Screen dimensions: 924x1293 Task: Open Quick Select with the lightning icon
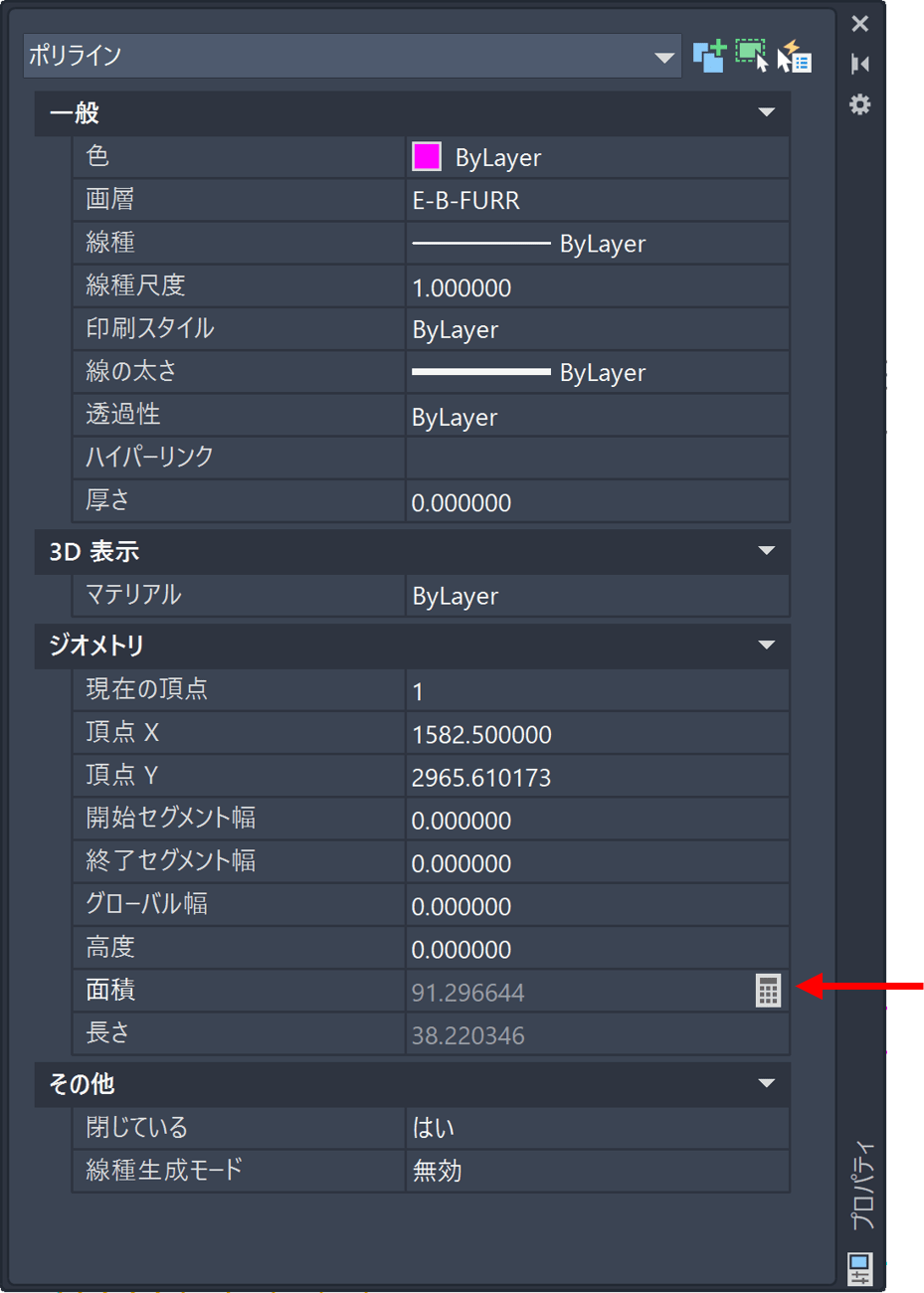click(x=794, y=57)
